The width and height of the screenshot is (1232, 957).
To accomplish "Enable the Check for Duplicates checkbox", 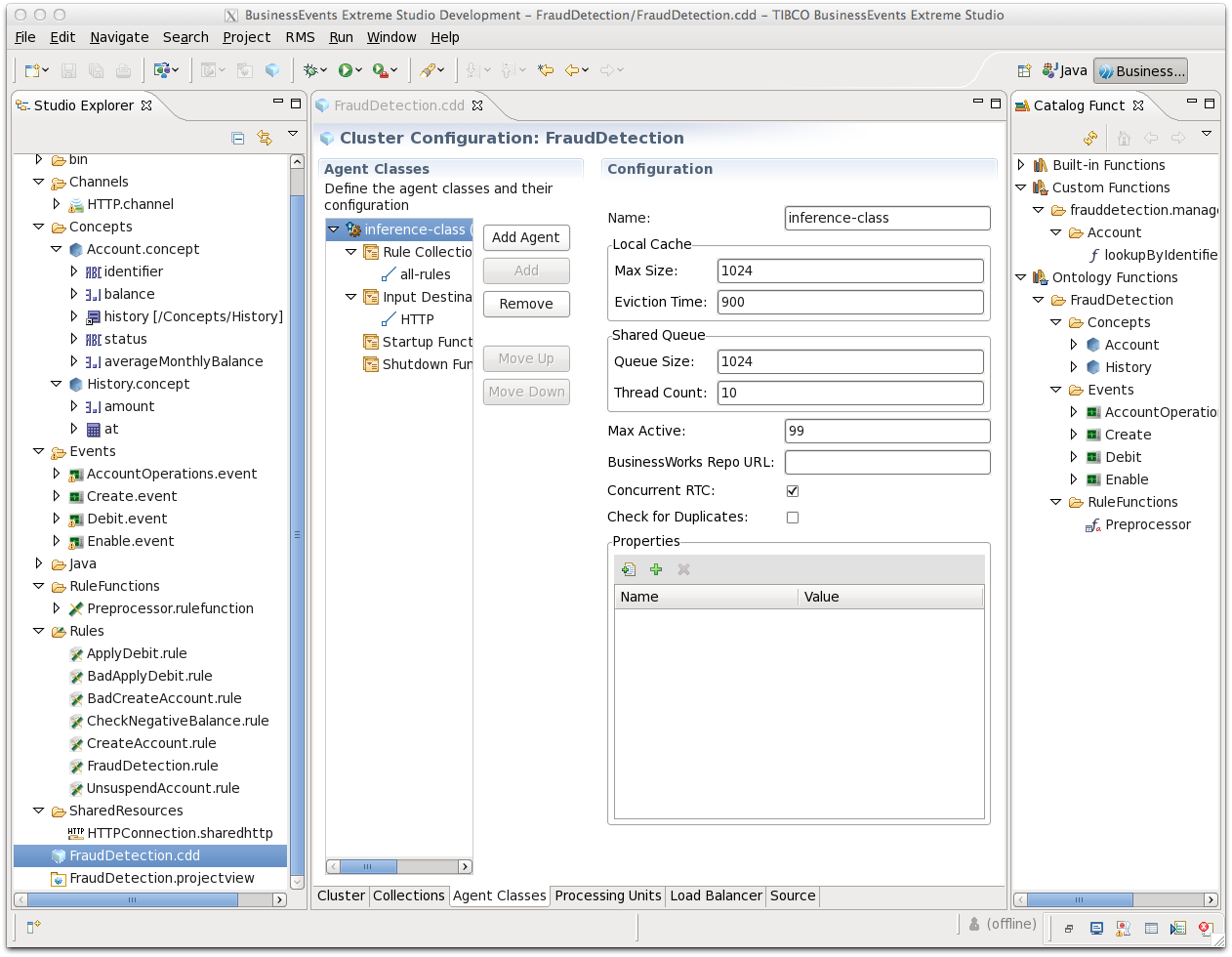I will pos(793,518).
